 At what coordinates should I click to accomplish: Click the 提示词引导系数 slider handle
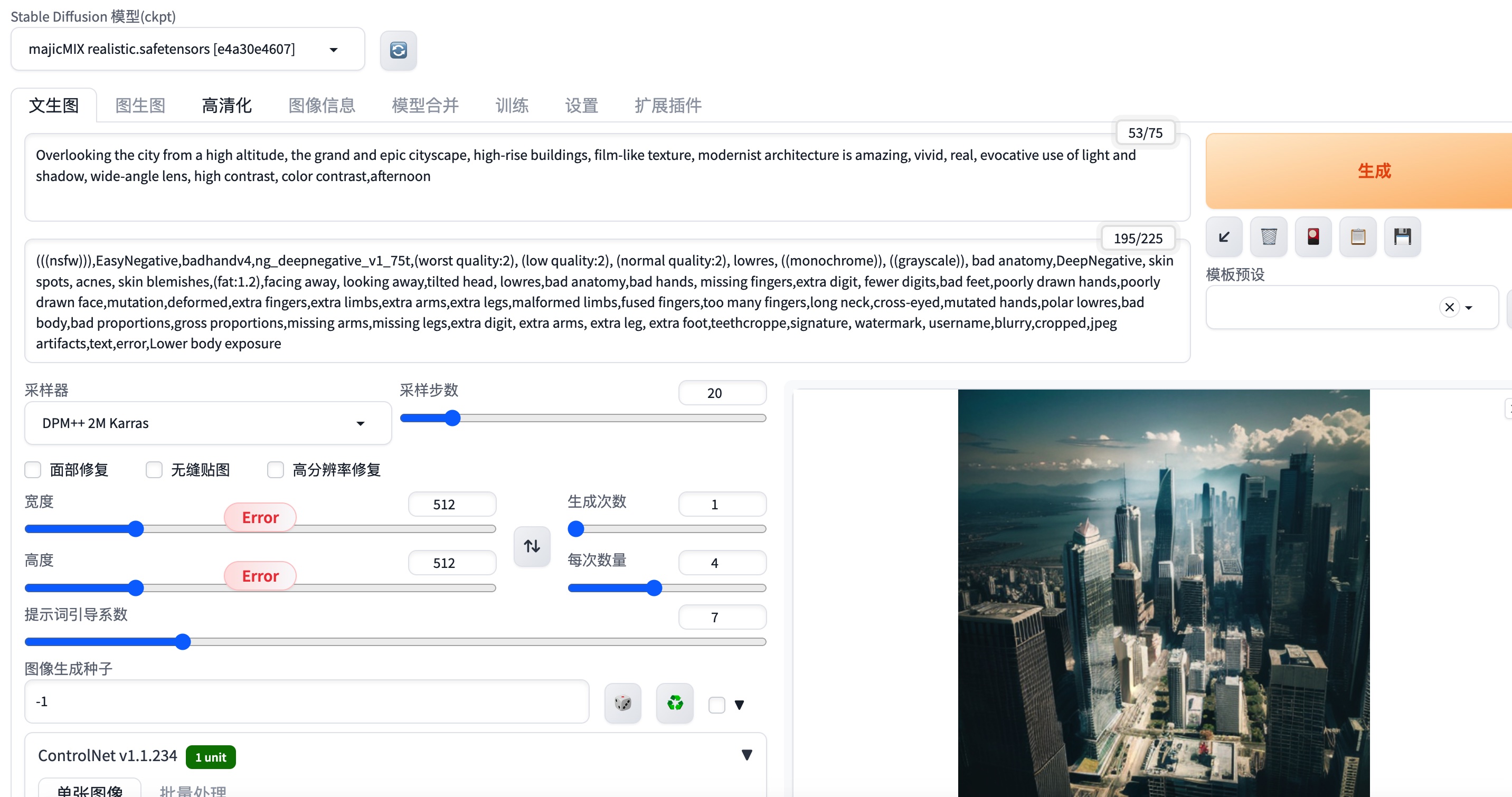183,642
